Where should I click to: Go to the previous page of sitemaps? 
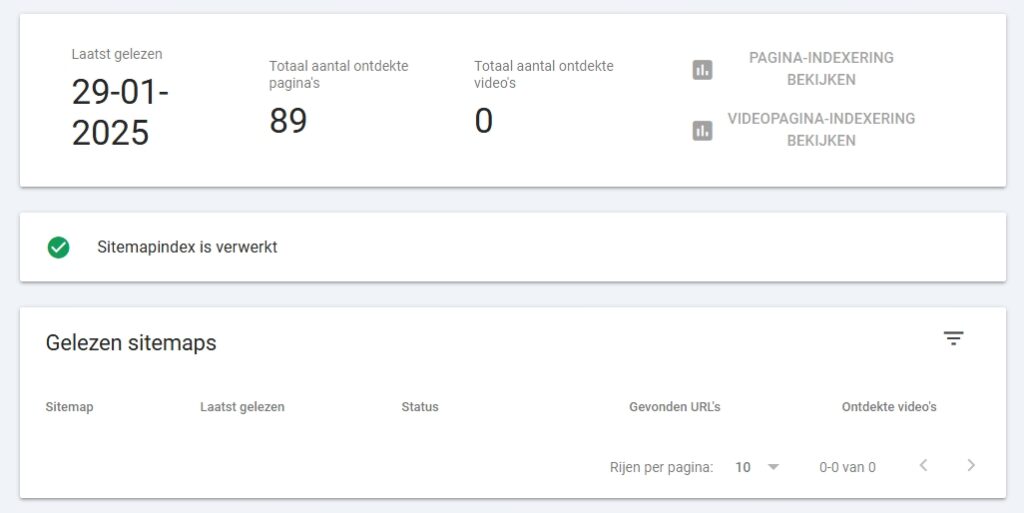coord(923,465)
